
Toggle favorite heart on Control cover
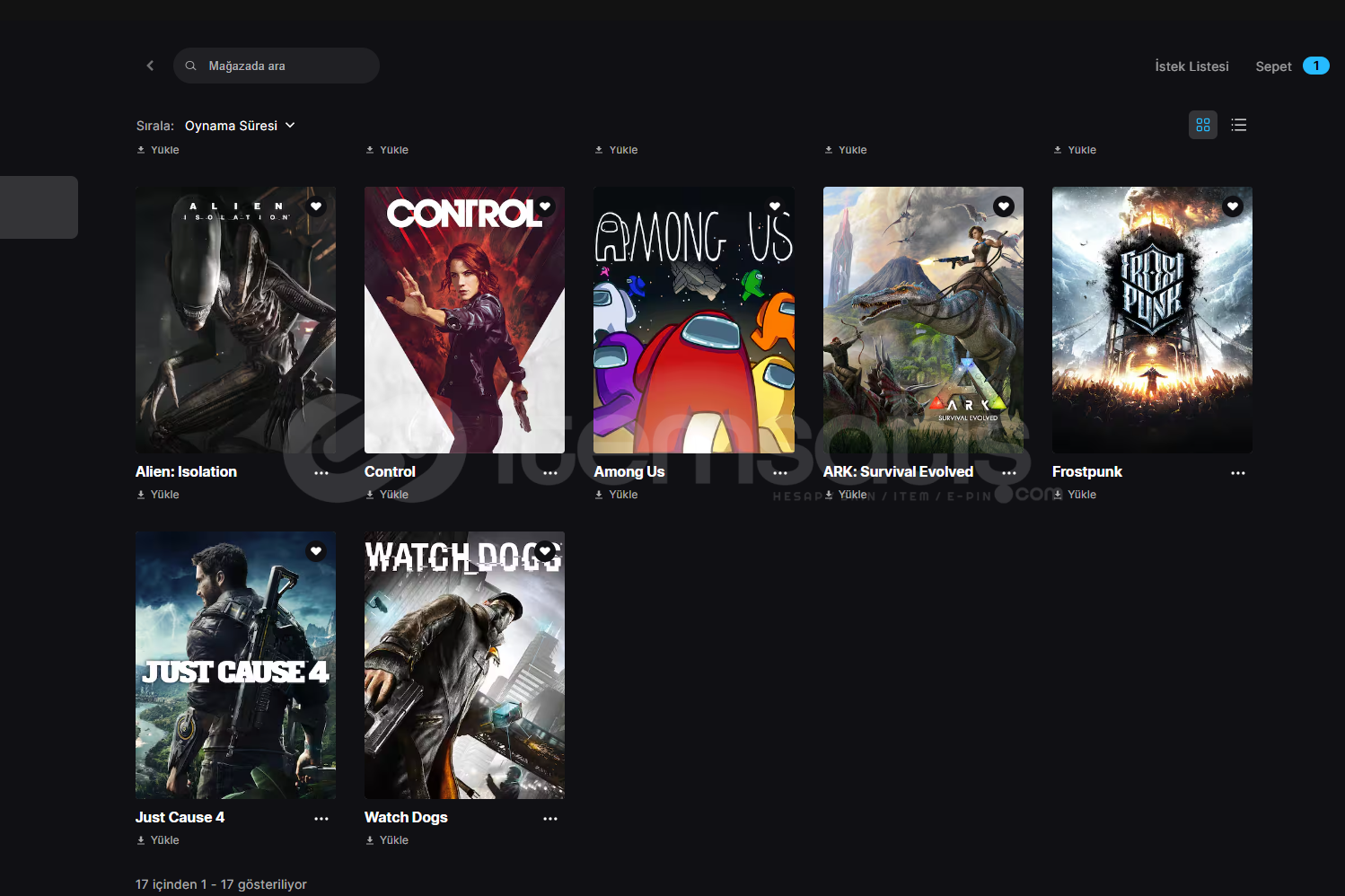(545, 206)
